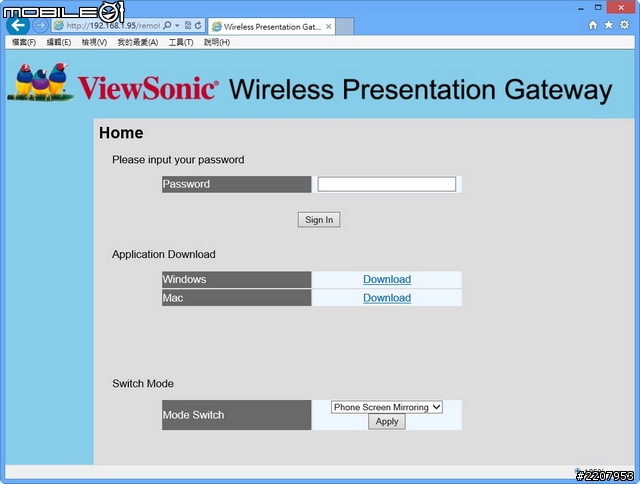Click the search magnifier in address bar
640x484 pixels.
[x=167, y=26]
